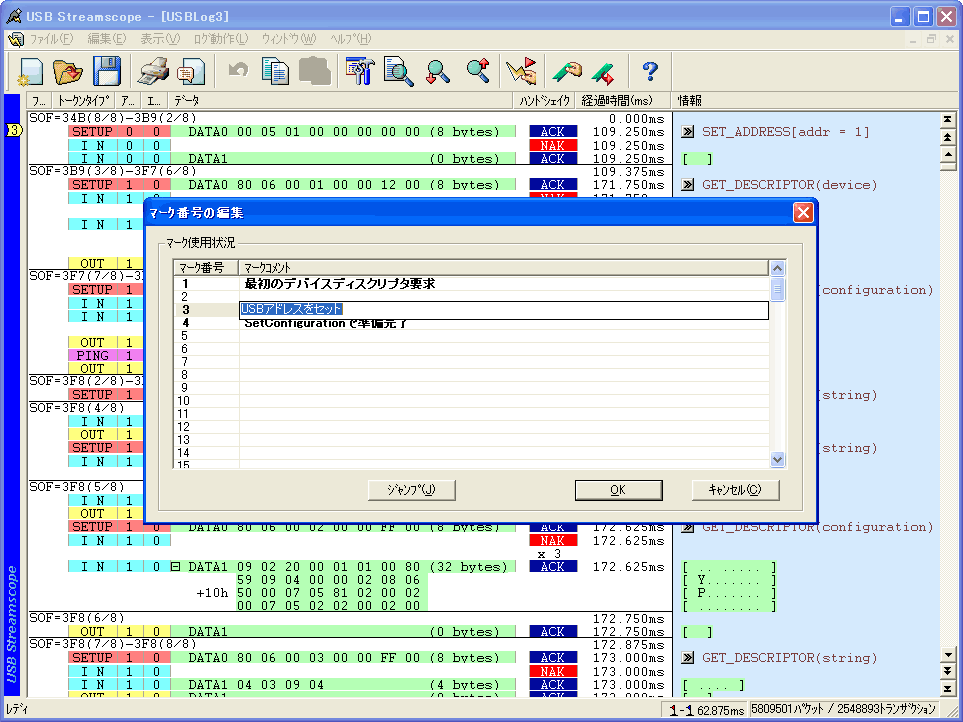Open the ログ動作(L) menu
Screen dimensions: 963x722
pos(221,39)
